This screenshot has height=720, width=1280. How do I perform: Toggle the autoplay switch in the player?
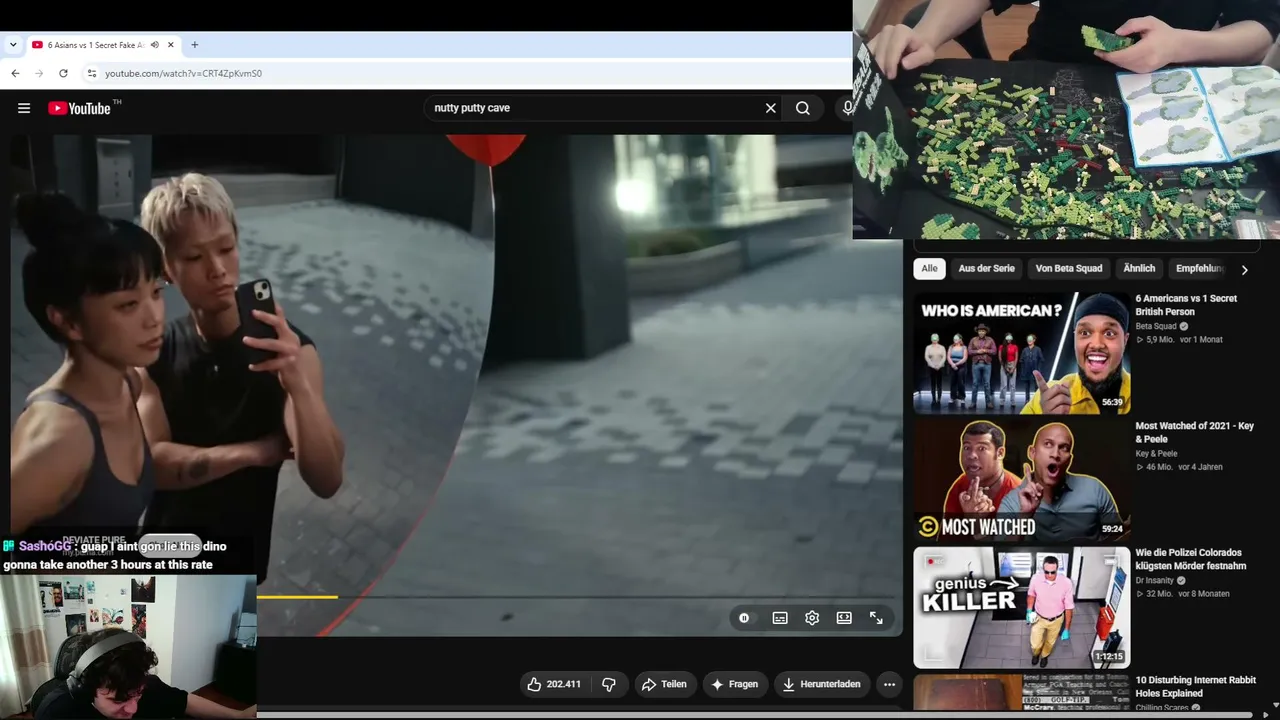tap(744, 618)
